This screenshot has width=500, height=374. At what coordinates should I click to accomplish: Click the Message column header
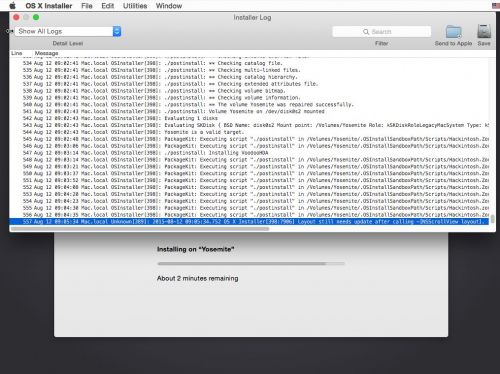click(x=46, y=53)
